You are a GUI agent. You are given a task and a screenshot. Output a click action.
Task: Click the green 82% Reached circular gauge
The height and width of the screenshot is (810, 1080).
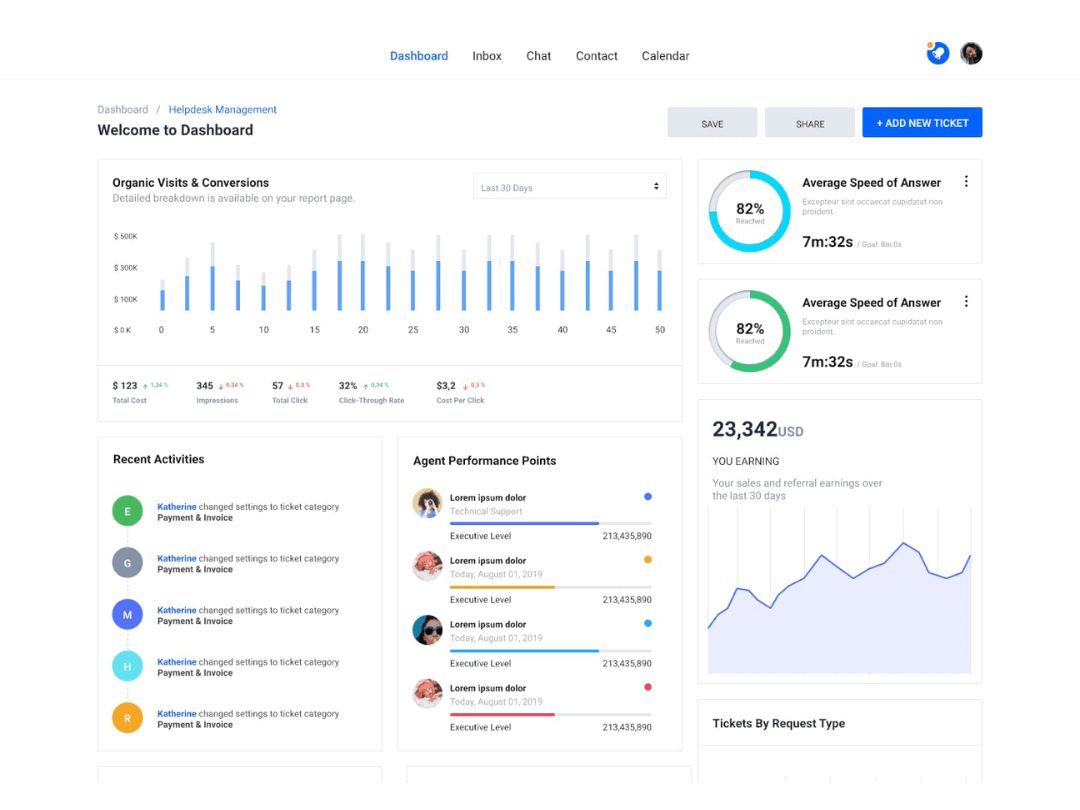749,331
